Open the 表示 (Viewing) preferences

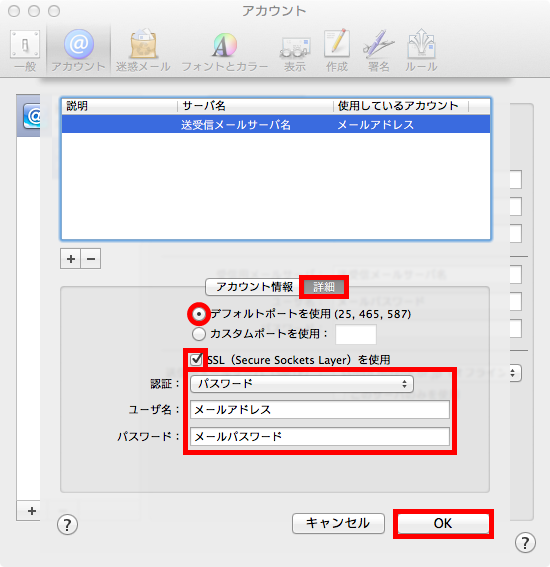point(295,51)
